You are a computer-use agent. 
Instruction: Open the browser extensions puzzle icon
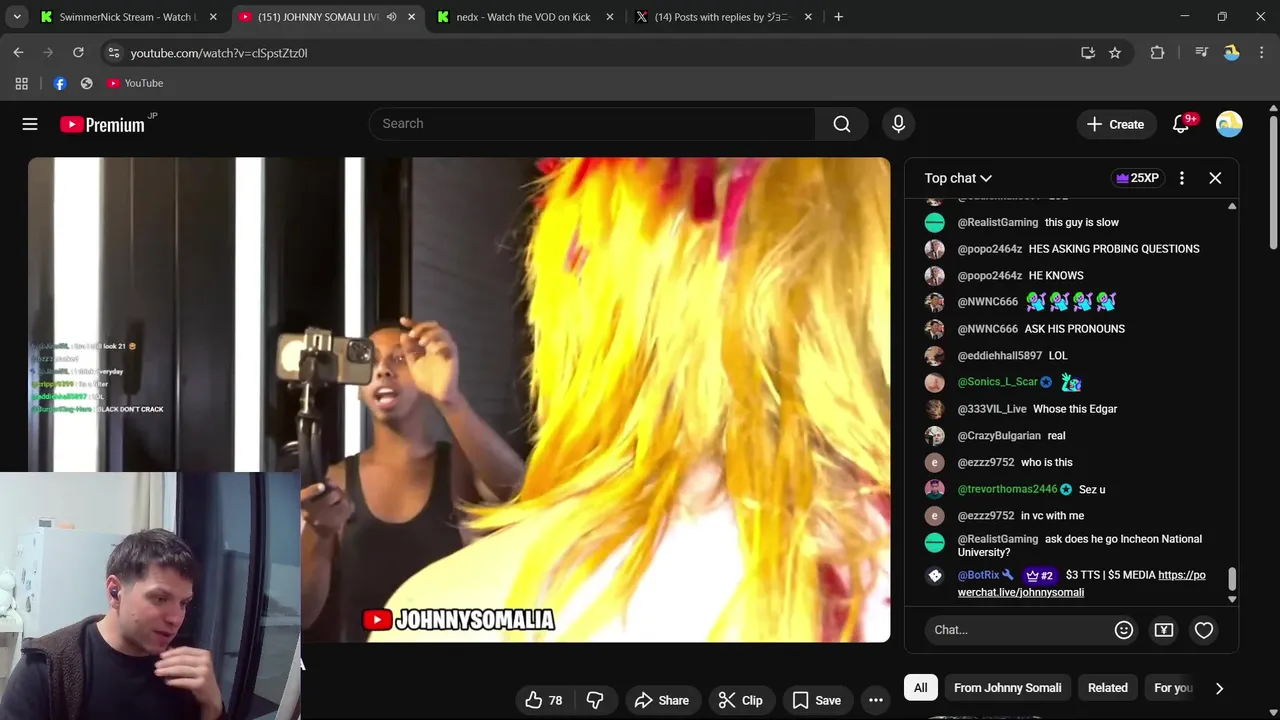(x=1157, y=53)
